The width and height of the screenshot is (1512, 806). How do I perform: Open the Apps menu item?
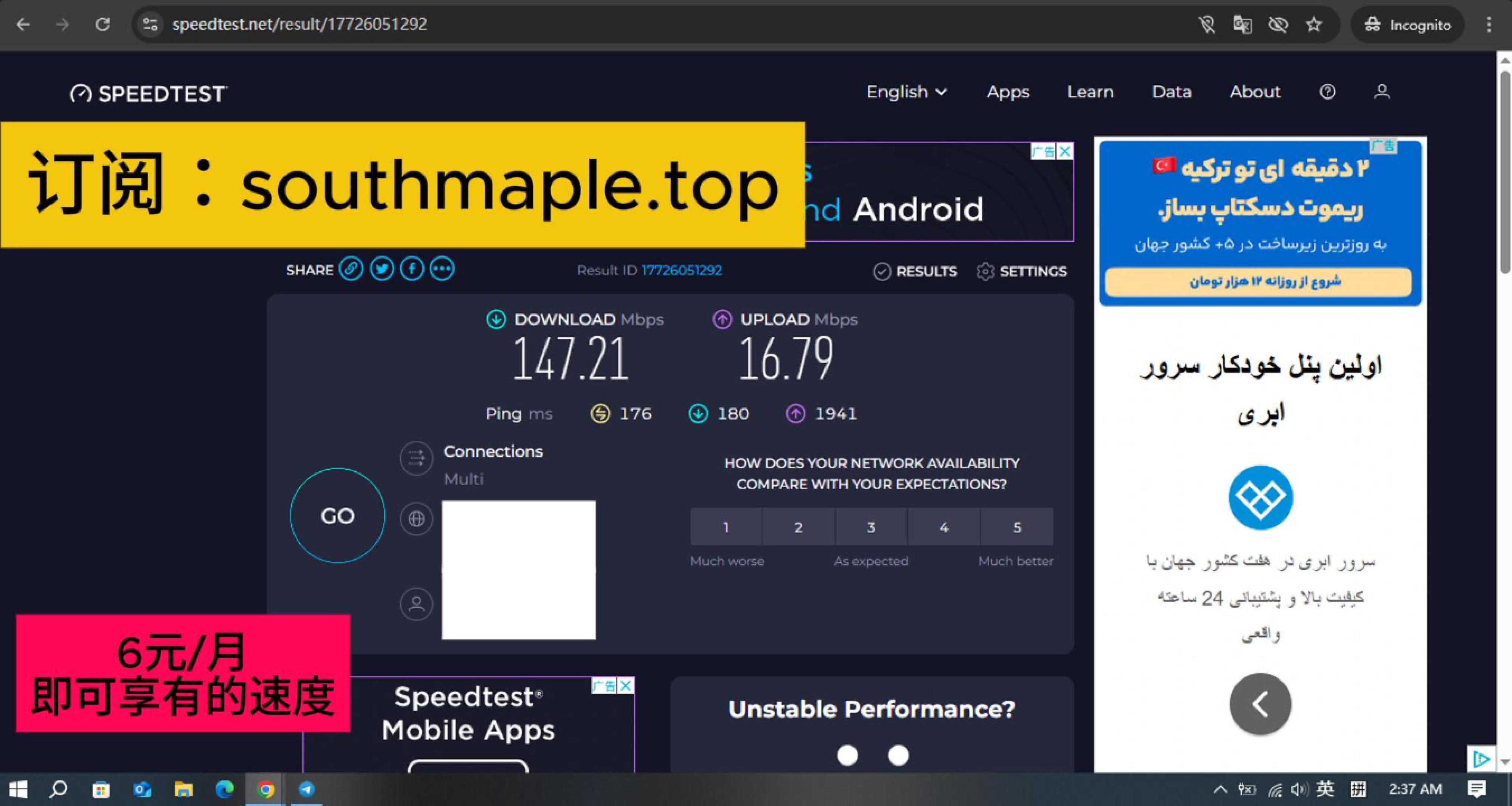(x=1008, y=92)
